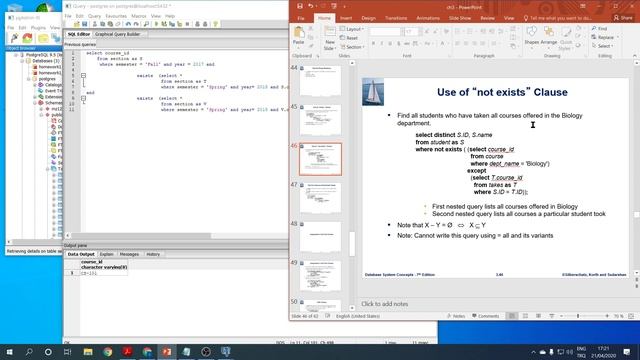This screenshot has width=640, height=360.
Task: Click slide thumbnail panel vertical scrollbar
Action: pyautogui.click(x=352, y=244)
